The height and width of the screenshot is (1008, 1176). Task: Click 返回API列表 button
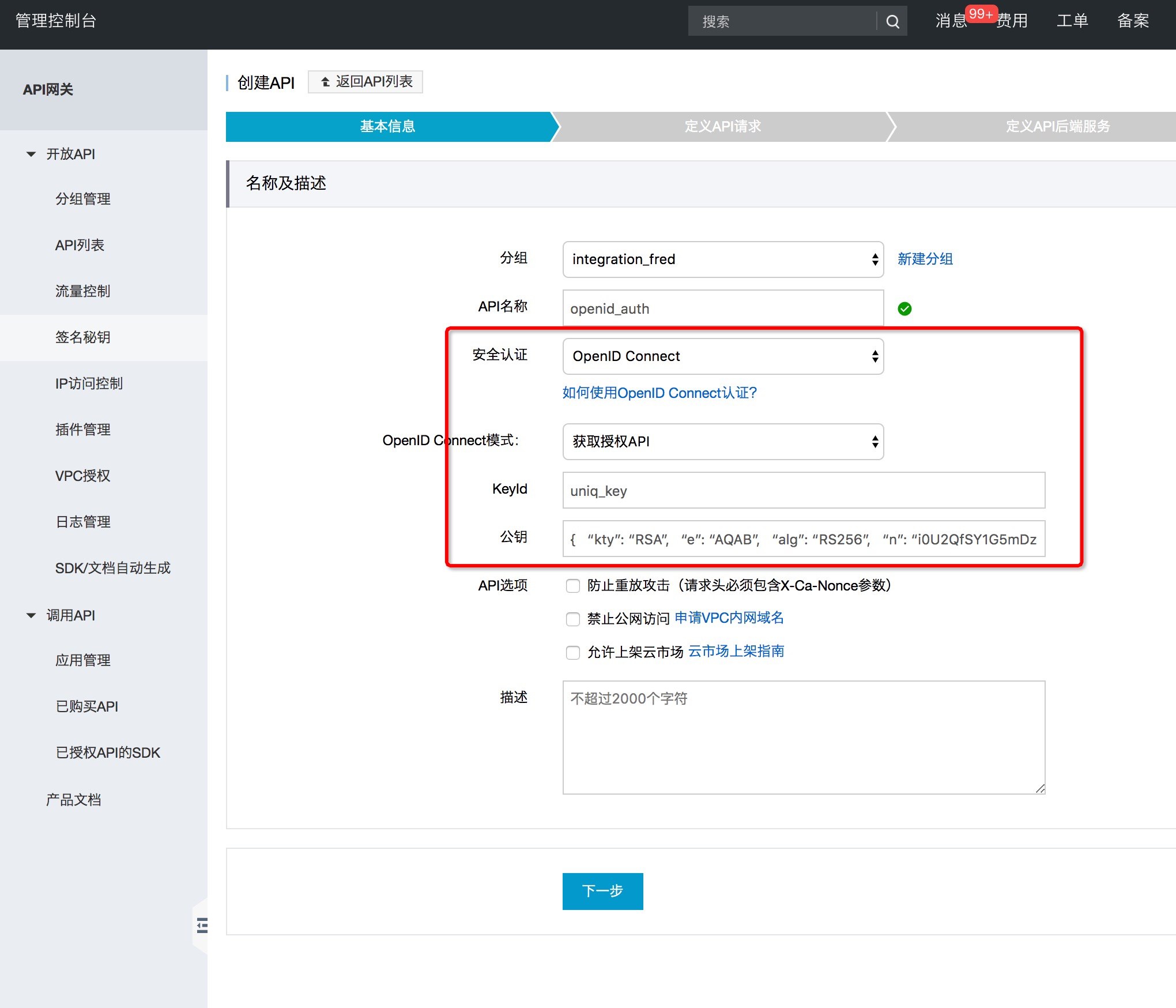(365, 82)
